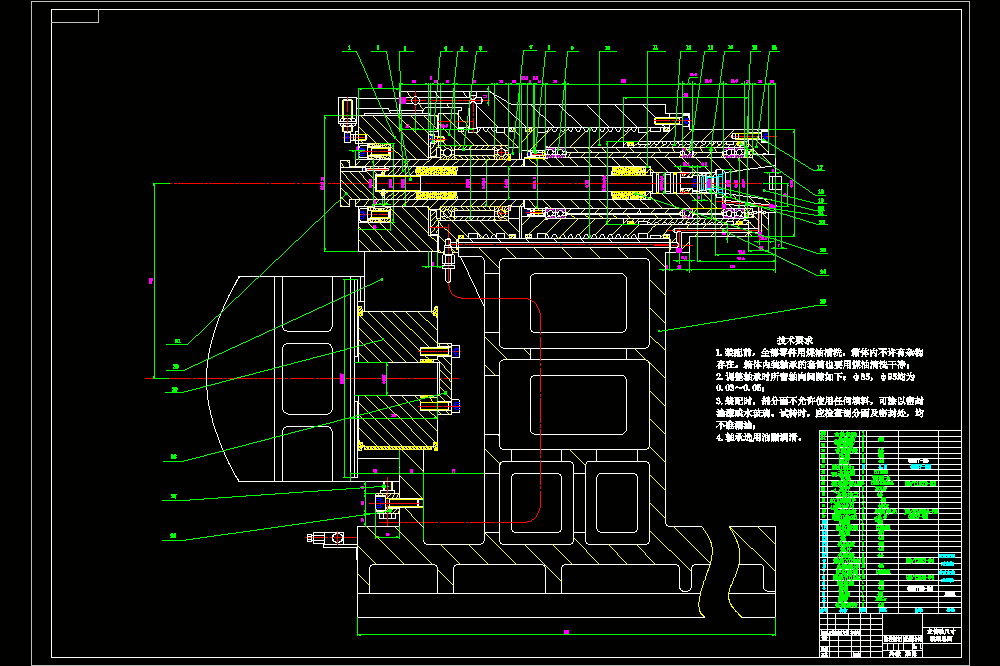Select the note text '不准漏油;'
This screenshot has height=666, width=1000.
tap(735, 426)
